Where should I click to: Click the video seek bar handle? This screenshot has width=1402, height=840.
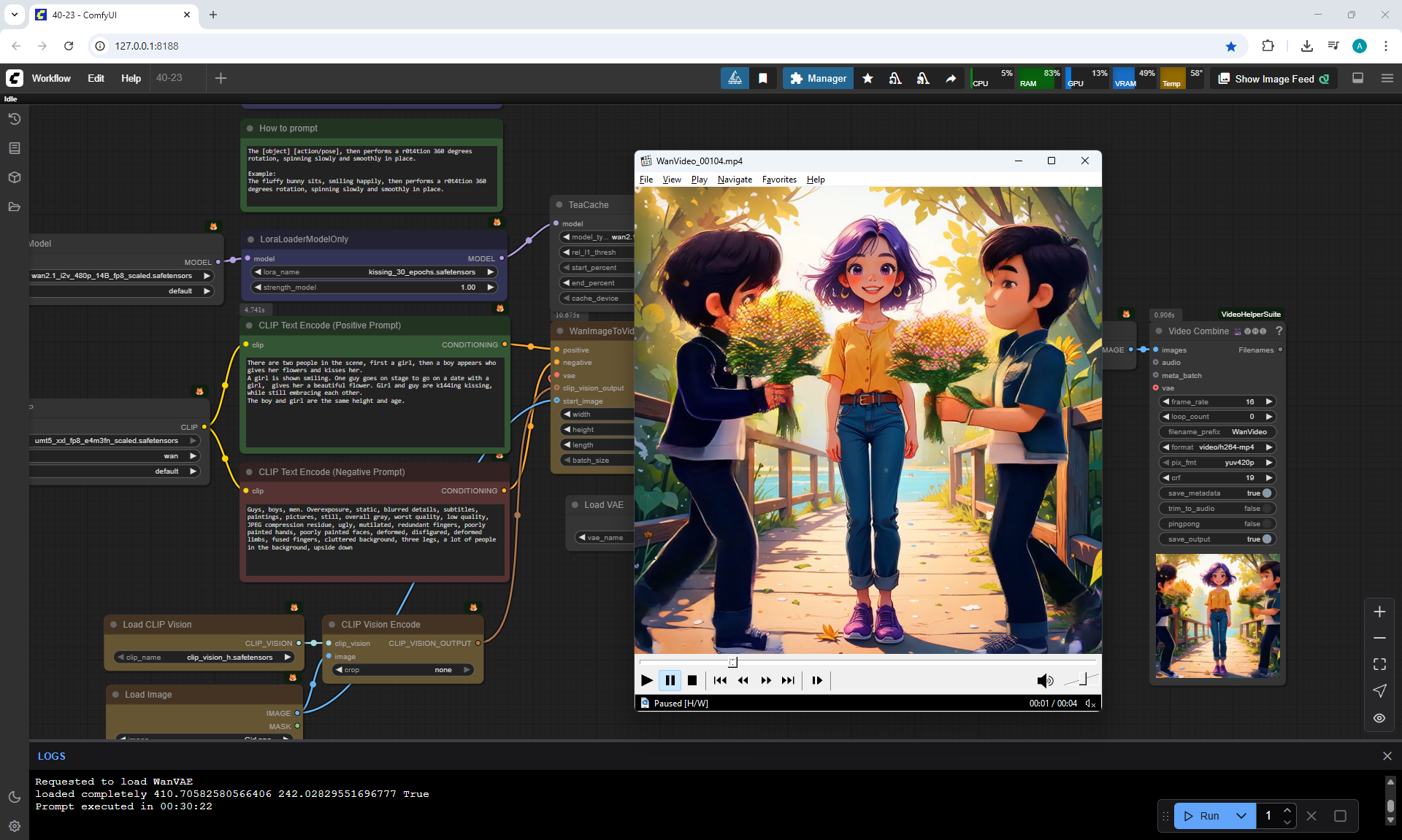coord(732,662)
